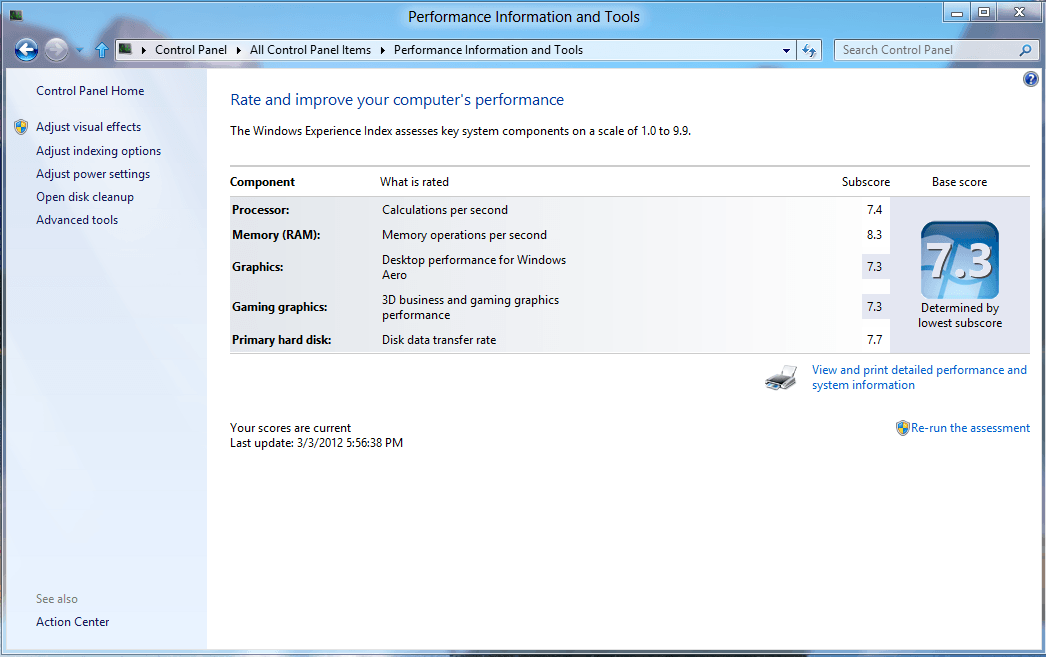This screenshot has height=657, width=1046.
Task: Launch Open disk cleanup
Action: coord(85,197)
